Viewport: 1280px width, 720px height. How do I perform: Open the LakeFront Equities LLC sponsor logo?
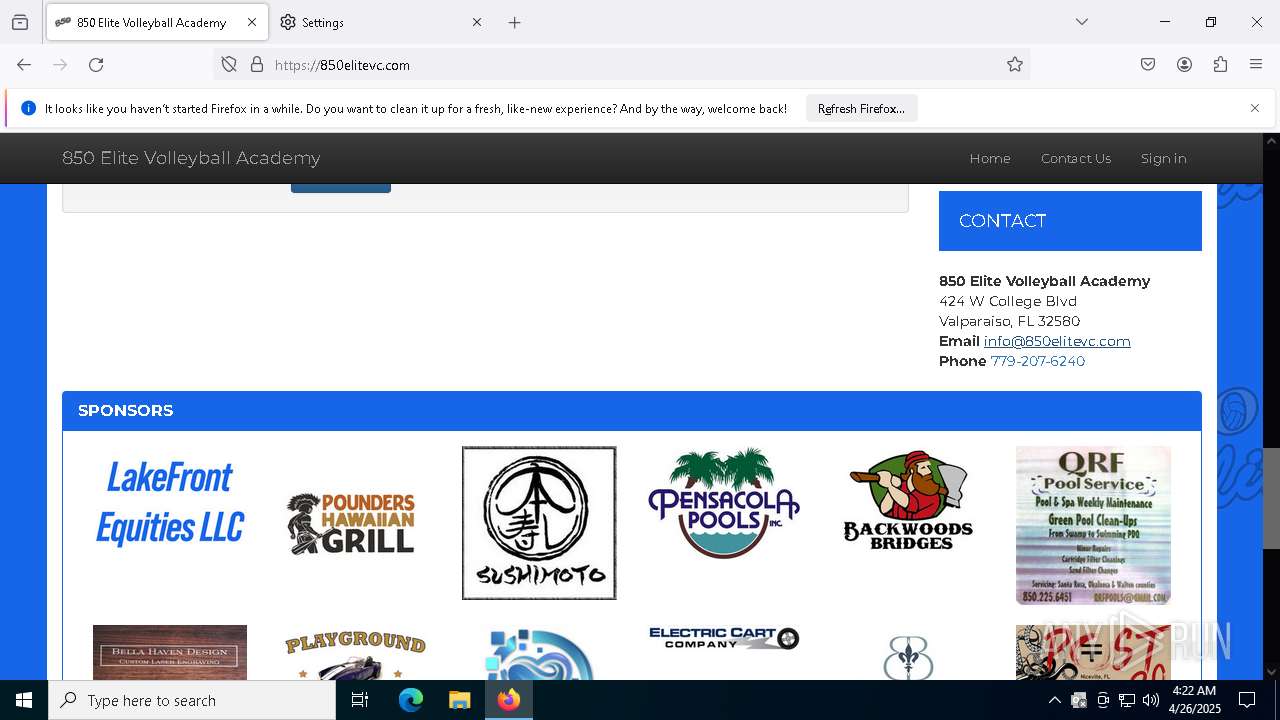170,502
